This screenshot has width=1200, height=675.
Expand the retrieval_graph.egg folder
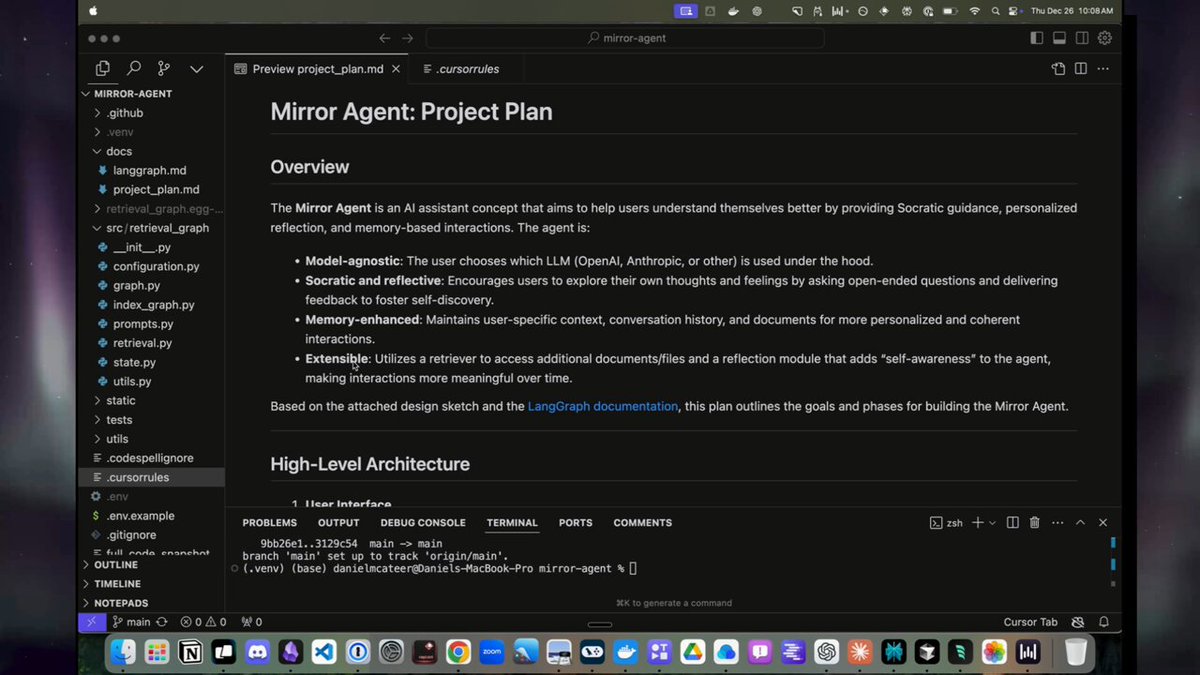[x=151, y=209]
